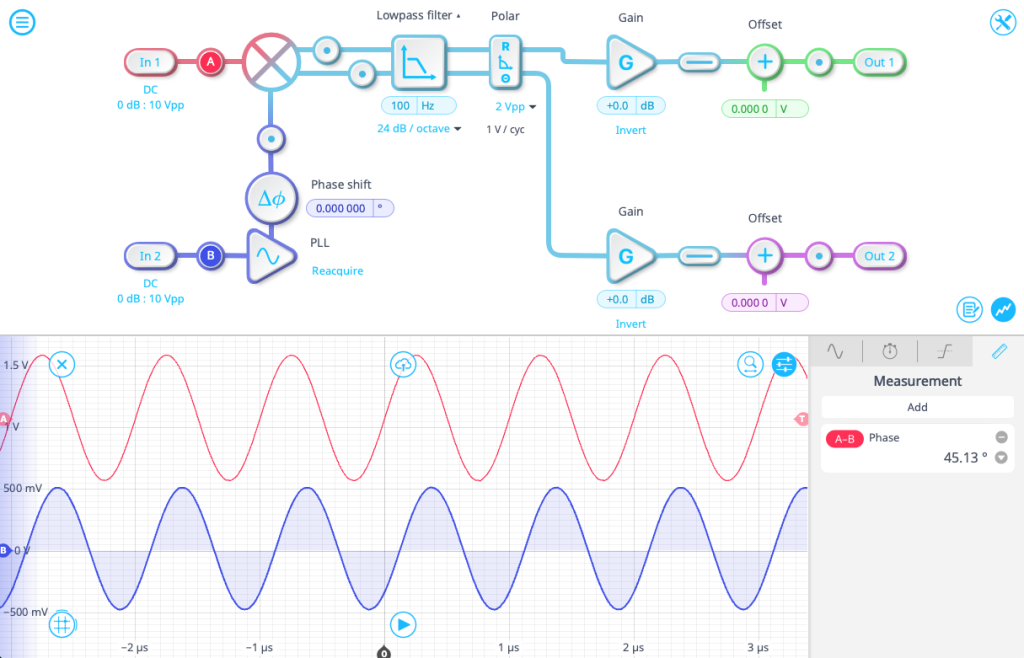Click the blue input B marker

(x=210, y=256)
